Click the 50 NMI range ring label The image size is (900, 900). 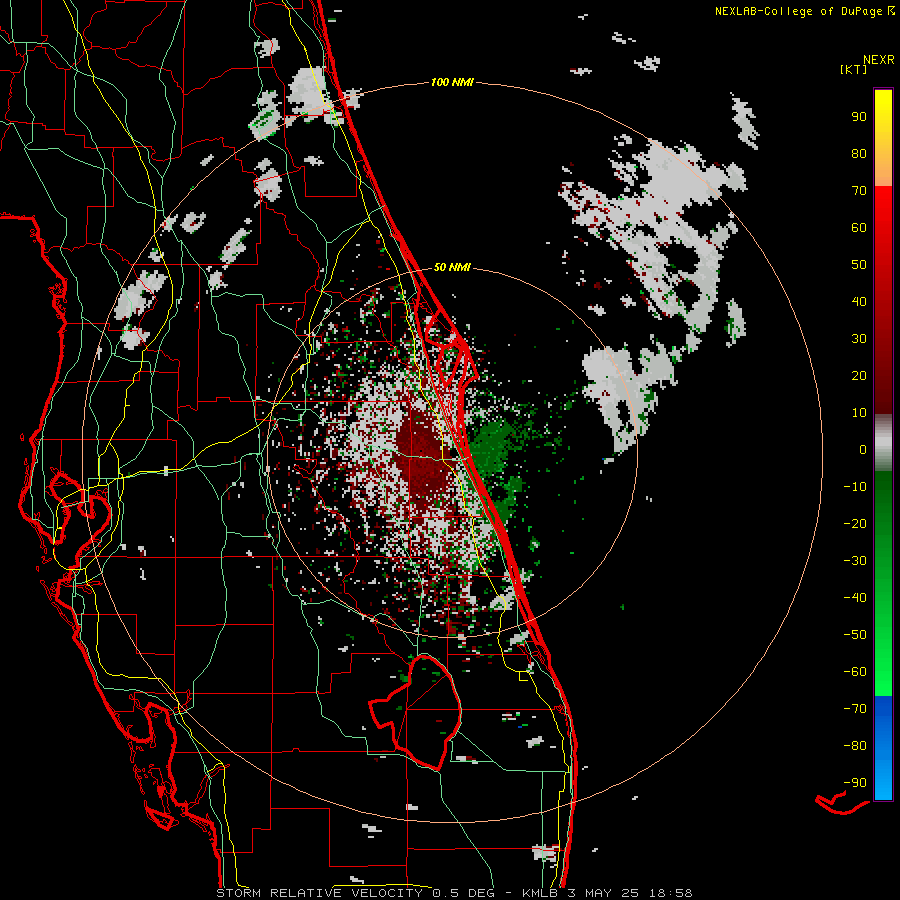[x=452, y=267]
